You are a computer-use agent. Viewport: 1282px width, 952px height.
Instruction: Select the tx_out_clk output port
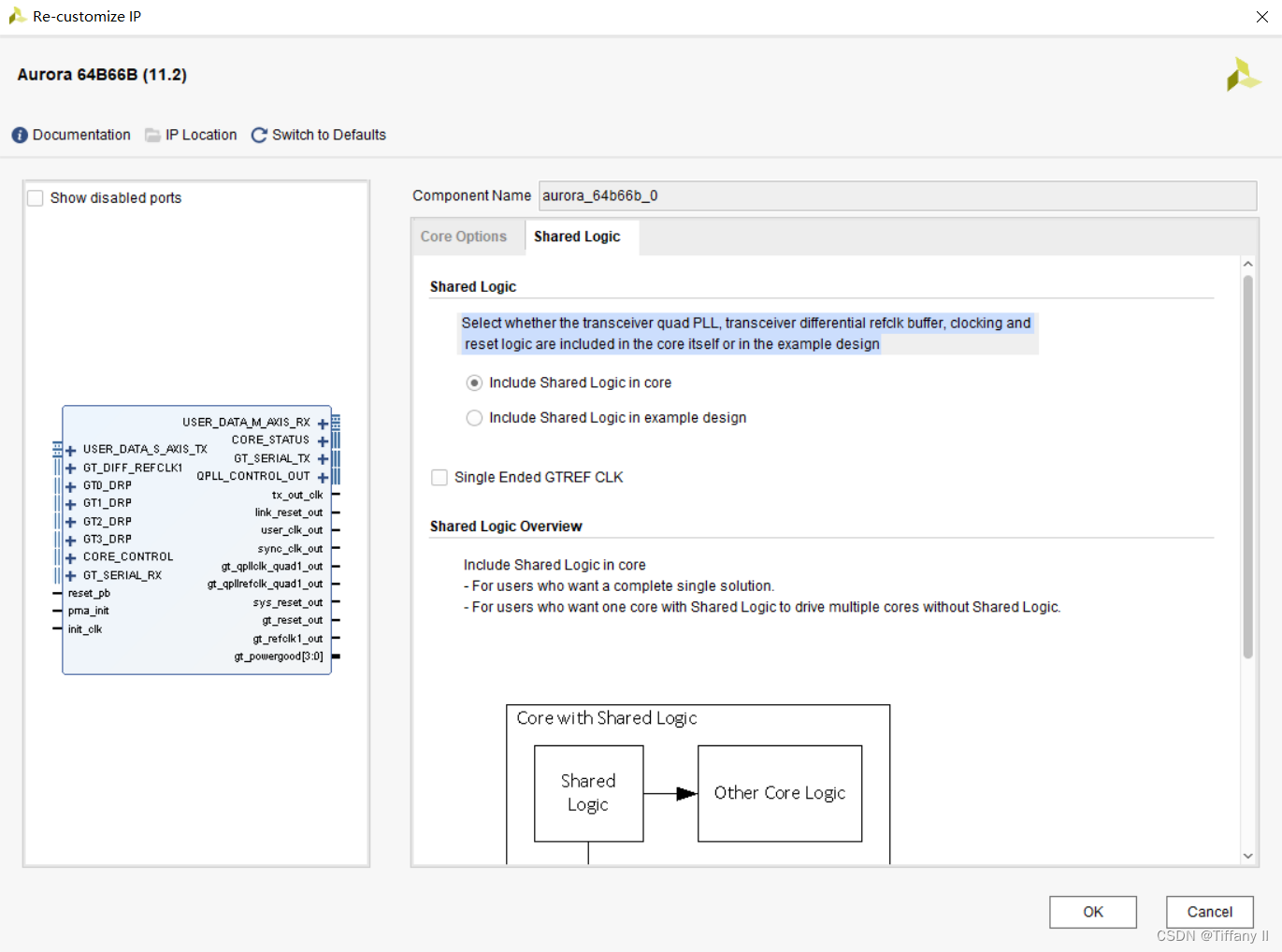(297, 496)
